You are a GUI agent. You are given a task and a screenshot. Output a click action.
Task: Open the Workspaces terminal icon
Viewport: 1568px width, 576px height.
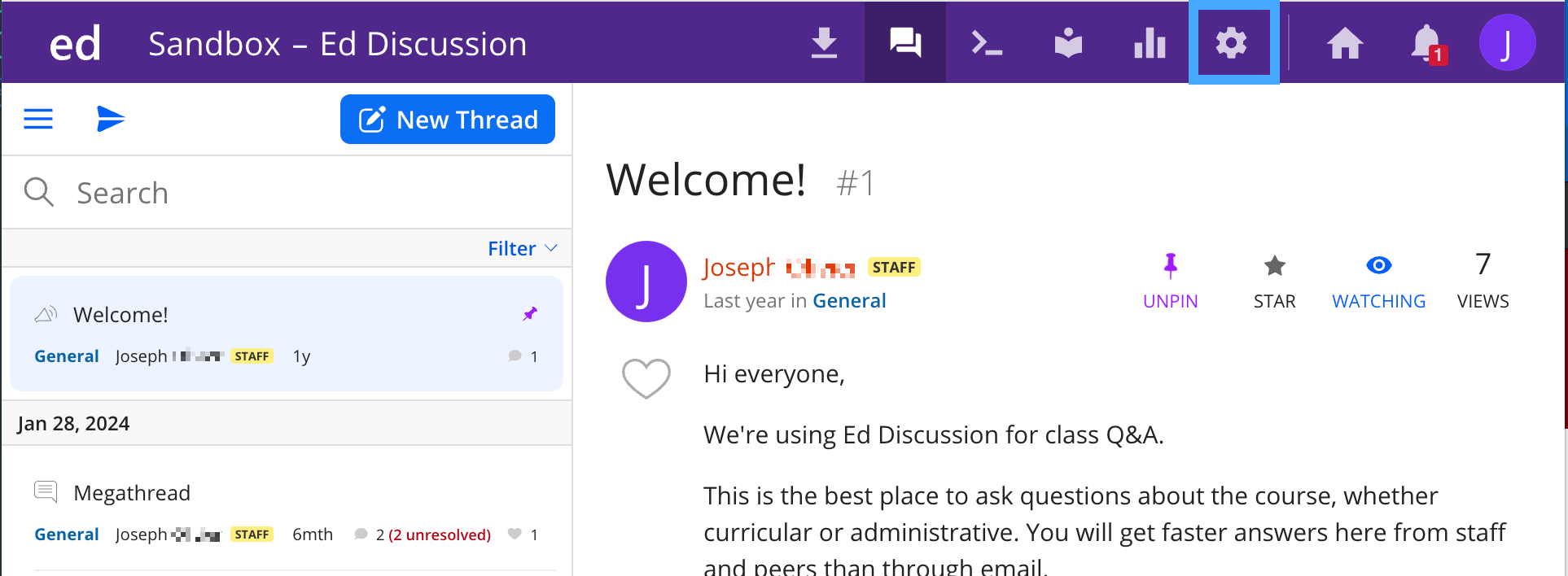click(987, 42)
